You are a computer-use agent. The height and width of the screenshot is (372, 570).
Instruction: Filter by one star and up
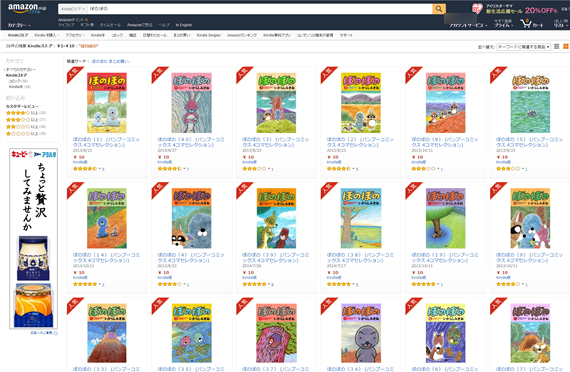(26, 133)
